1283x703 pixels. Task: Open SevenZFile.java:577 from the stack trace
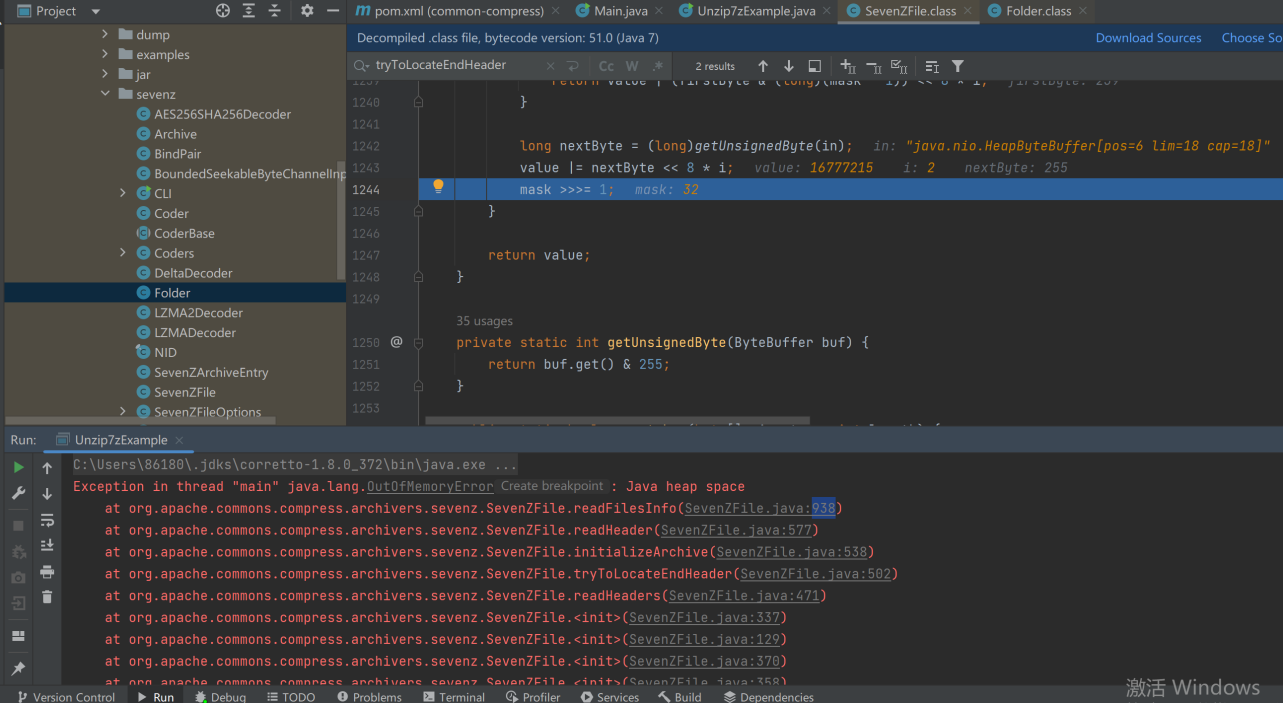click(x=738, y=530)
